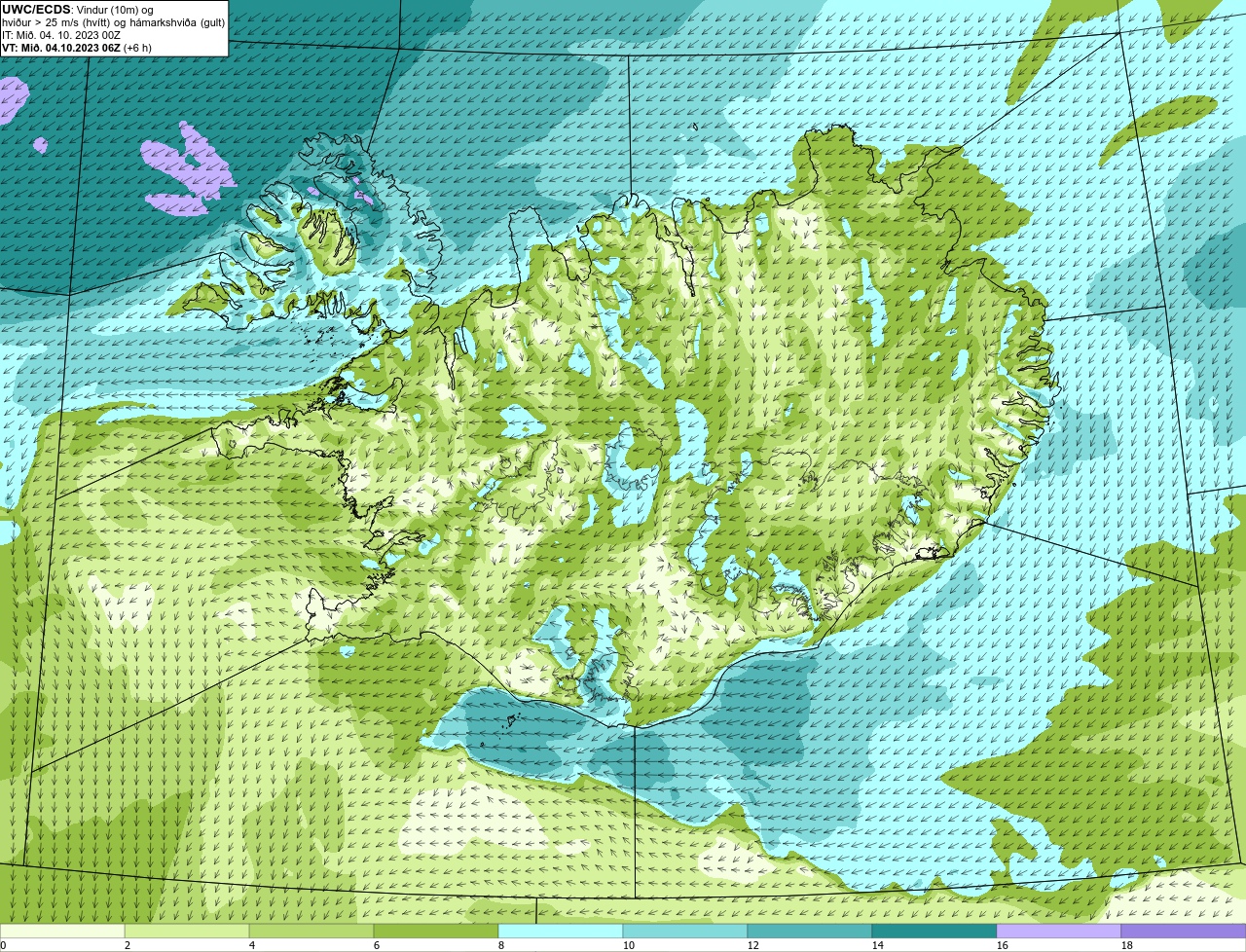
Task: Click the 14–16 m/s dark teal legend swatch
Action: [934, 932]
